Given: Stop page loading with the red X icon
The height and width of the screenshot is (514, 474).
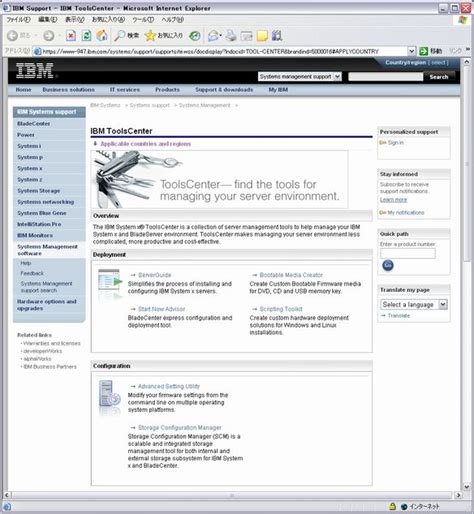Looking at the screenshot, I should click(71, 35).
